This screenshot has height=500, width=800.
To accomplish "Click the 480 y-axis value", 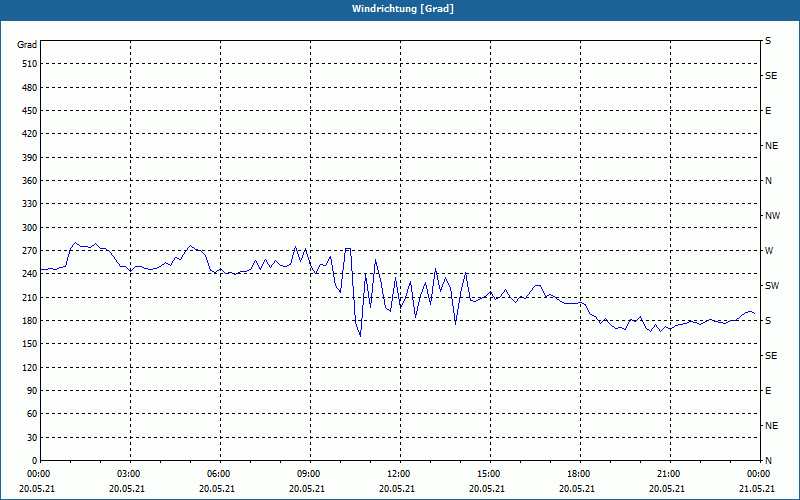I will pyautogui.click(x=29, y=88).
